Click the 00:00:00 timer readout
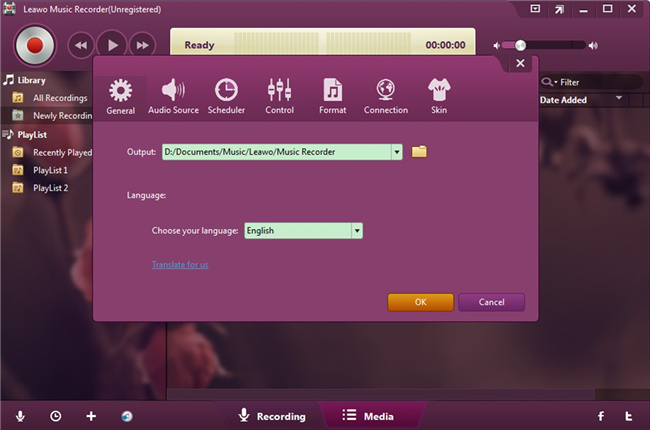Viewport: 650px width, 430px height. pos(445,45)
